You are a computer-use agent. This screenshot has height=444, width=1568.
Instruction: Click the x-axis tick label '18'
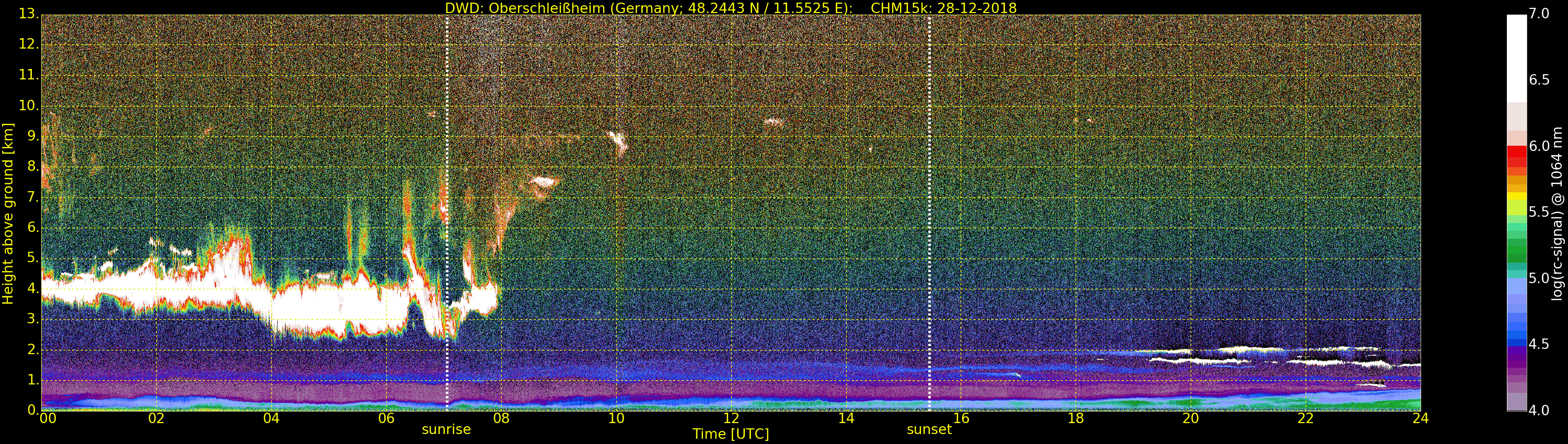tap(1076, 418)
